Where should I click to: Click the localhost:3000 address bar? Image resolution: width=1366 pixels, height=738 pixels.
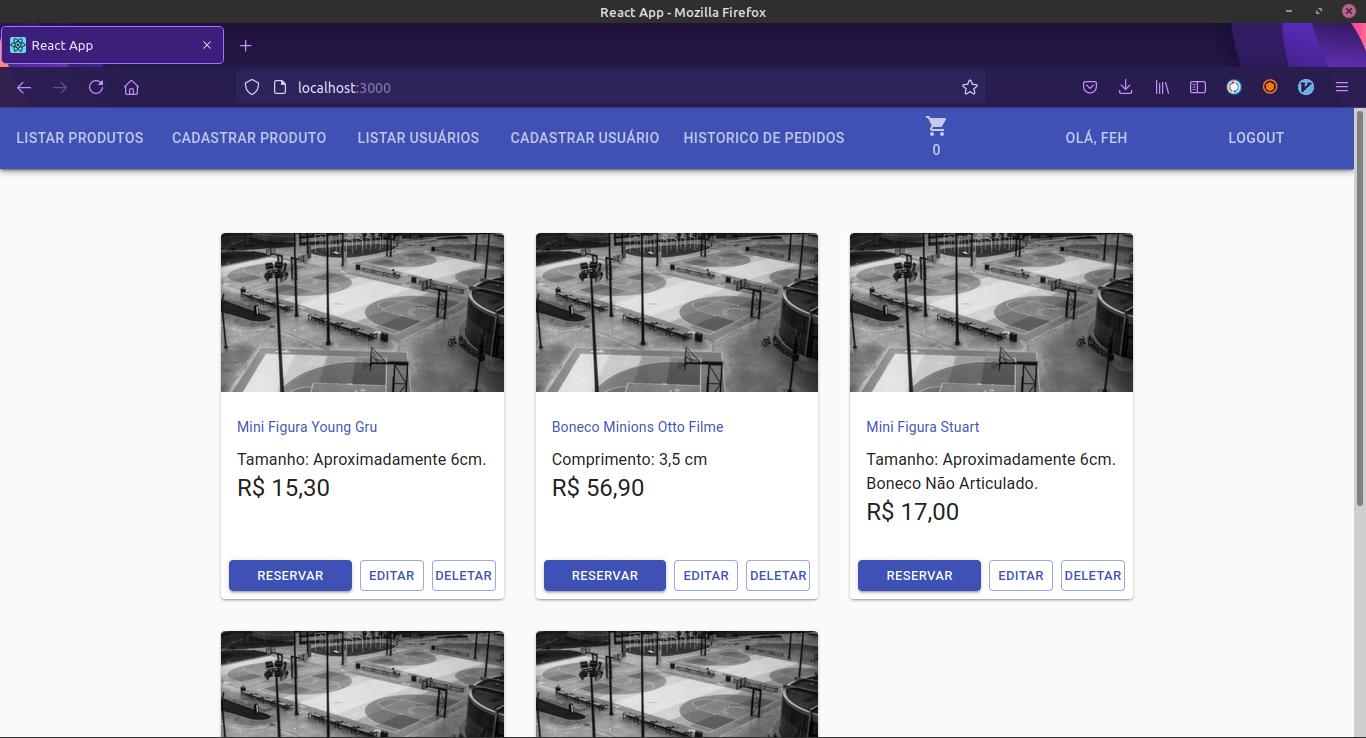[610, 88]
